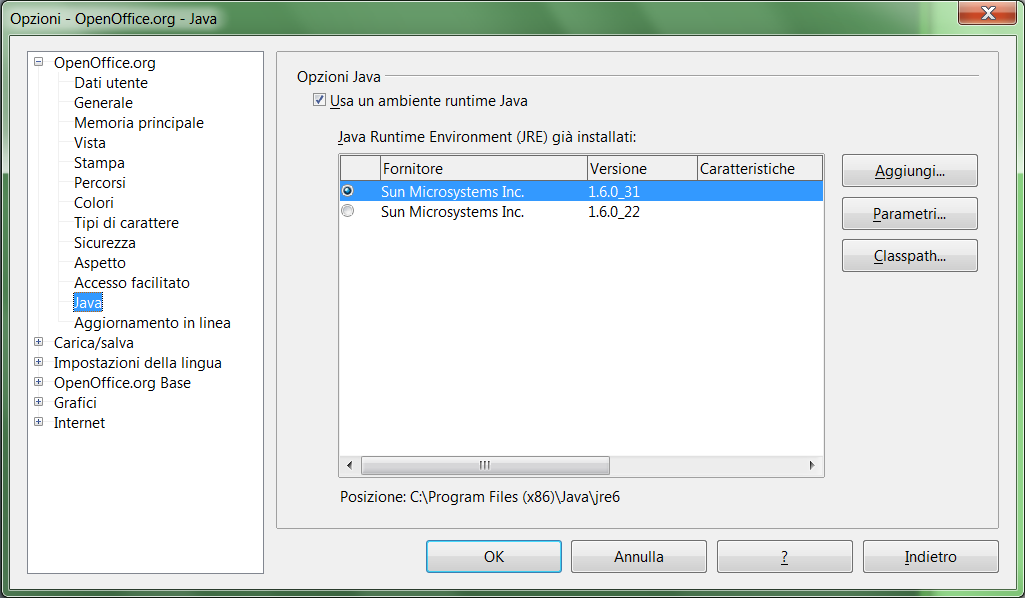The width and height of the screenshot is (1025, 598).
Task: Open Dati utente settings
Action: 110,83
